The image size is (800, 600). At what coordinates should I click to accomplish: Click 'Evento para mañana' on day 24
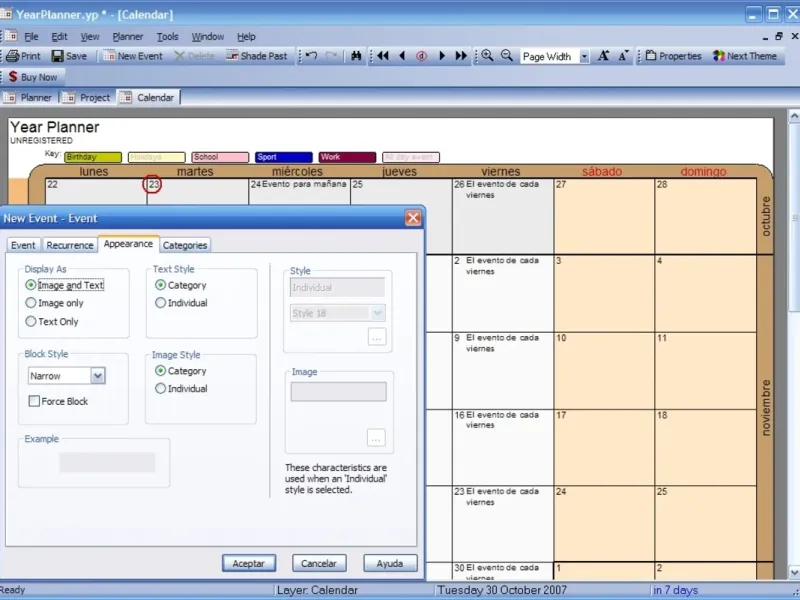[304, 184]
